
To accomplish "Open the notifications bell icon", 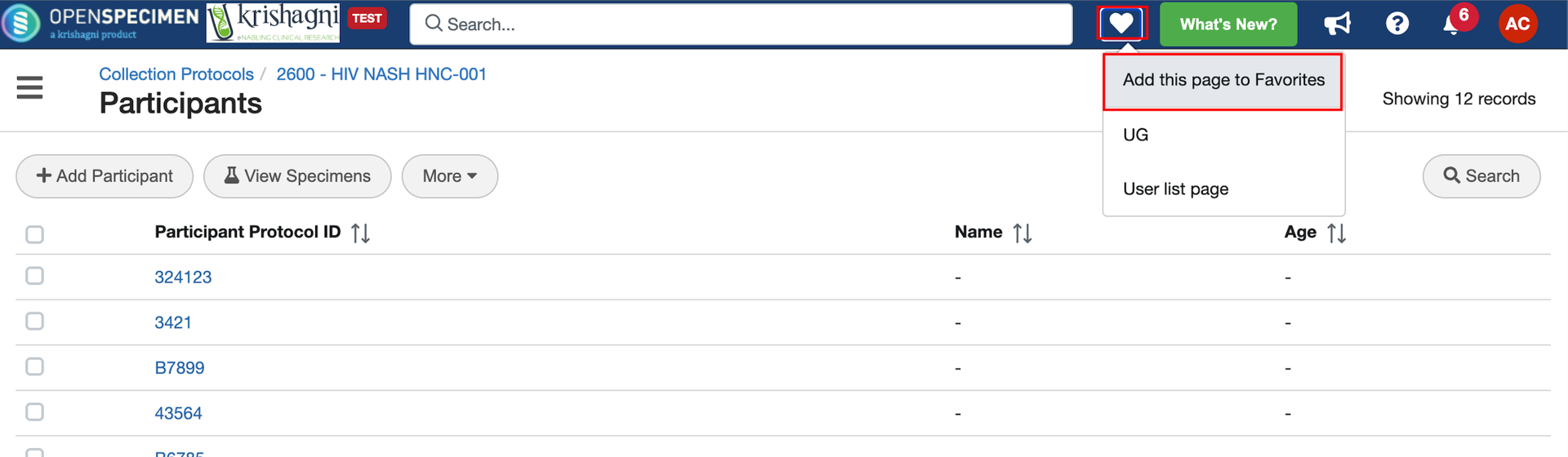I will [x=1452, y=24].
